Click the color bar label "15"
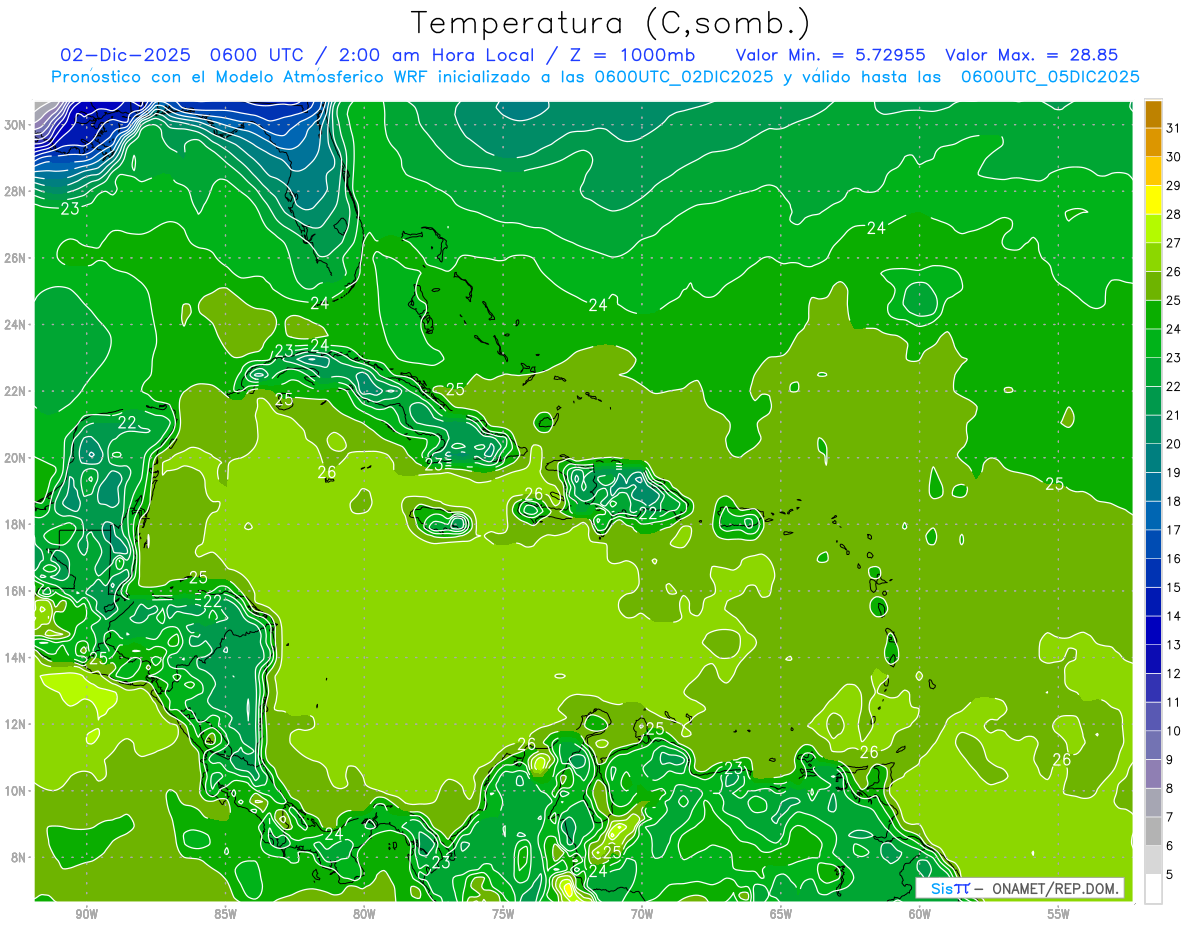This screenshot has width=1200, height=927. click(x=1174, y=588)
